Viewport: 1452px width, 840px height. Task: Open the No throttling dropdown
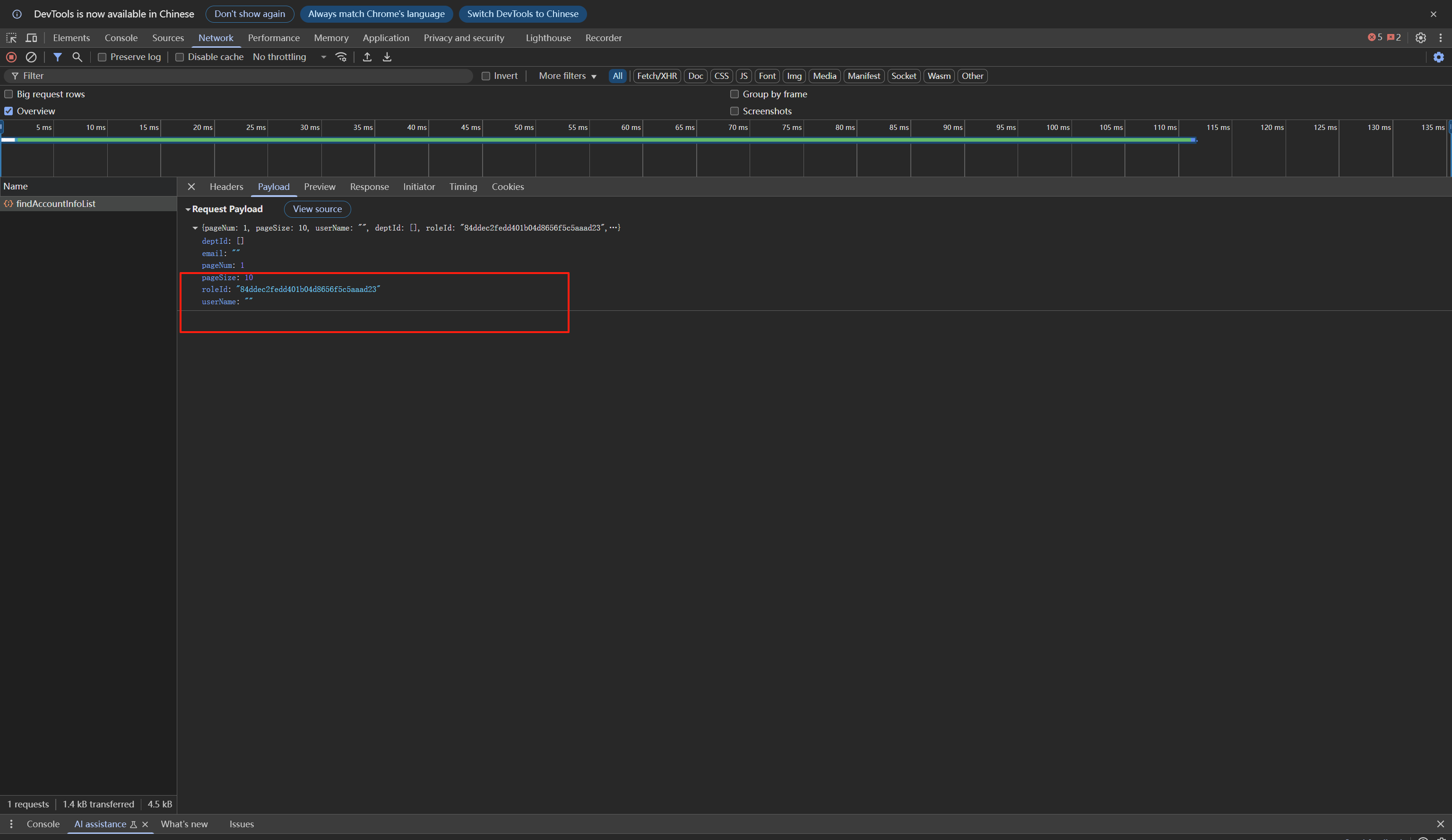coord(289,57)
